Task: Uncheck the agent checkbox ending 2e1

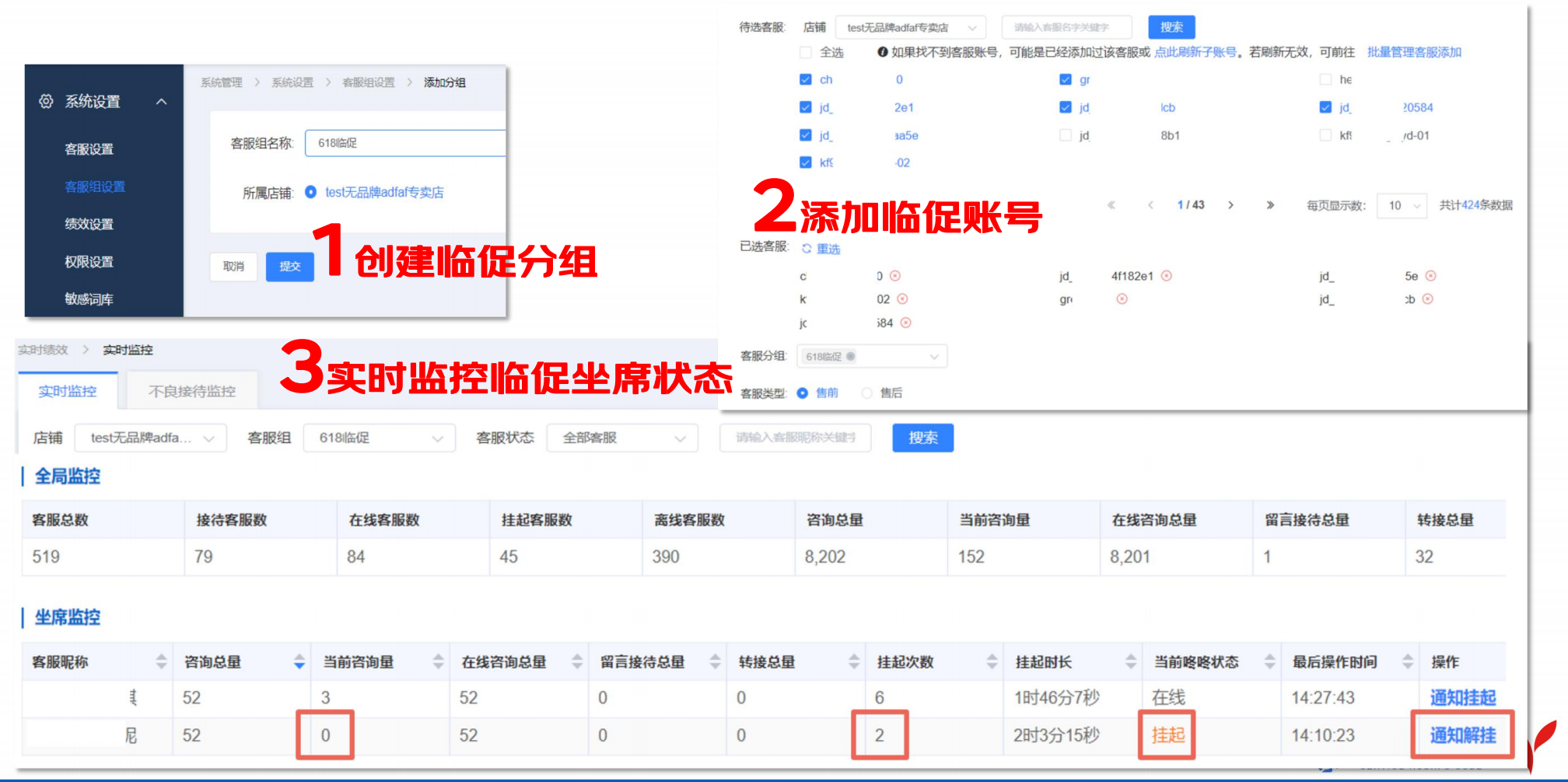Action: (x=806, y=107)
